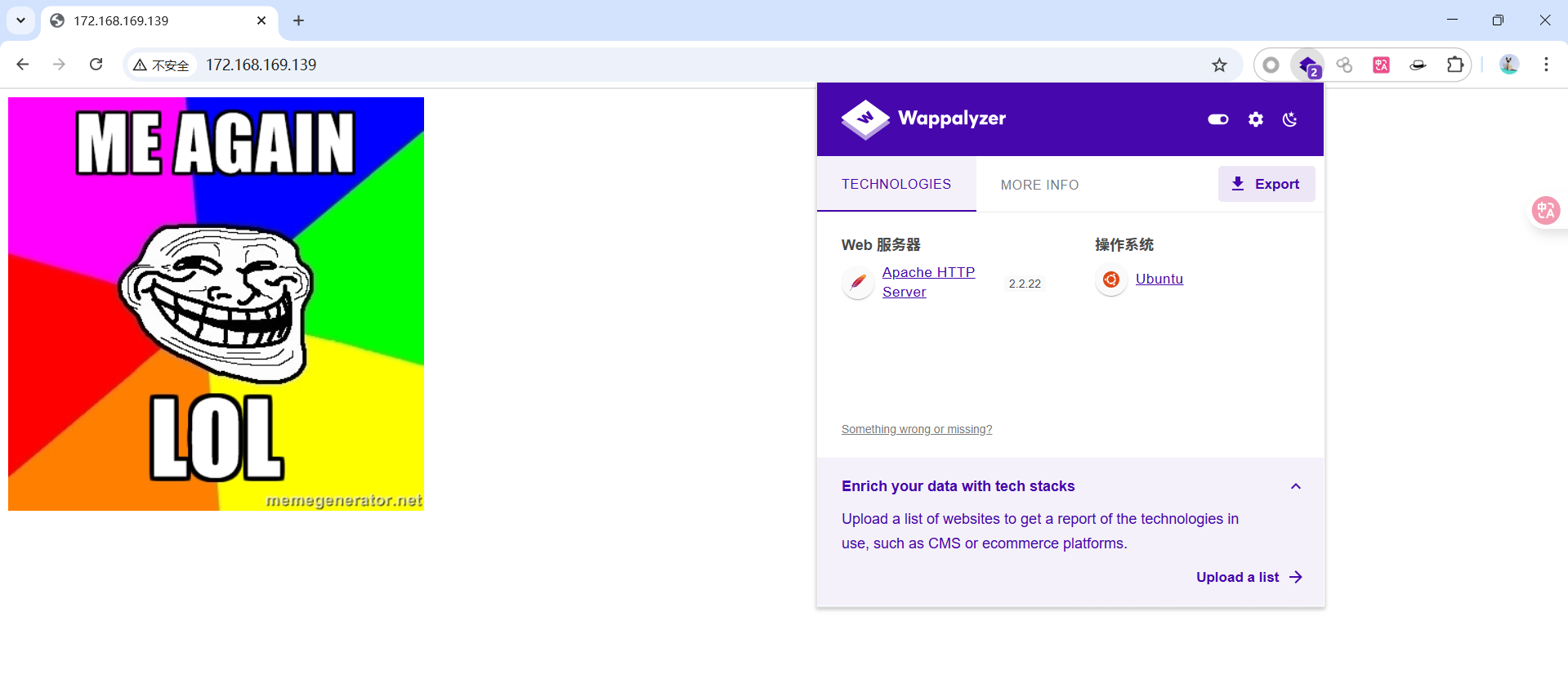The image size is (1568, 693).
Task: Click the Wappalyzer logo in popup header
Action: [x=923, y=119]
